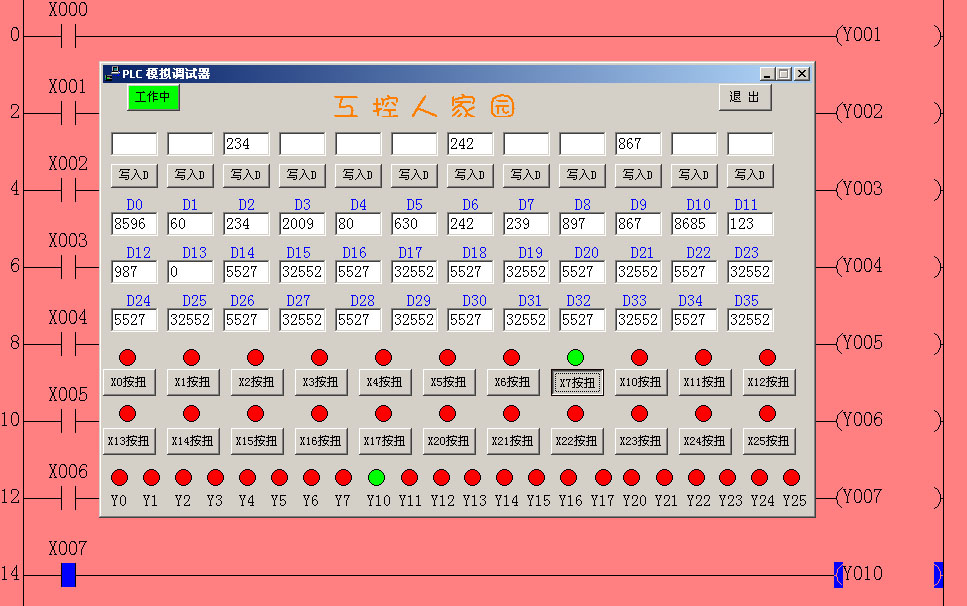967x606 pixels.
Task: Toggle the X0按扭 input button
Action: (x=129, y=382)
